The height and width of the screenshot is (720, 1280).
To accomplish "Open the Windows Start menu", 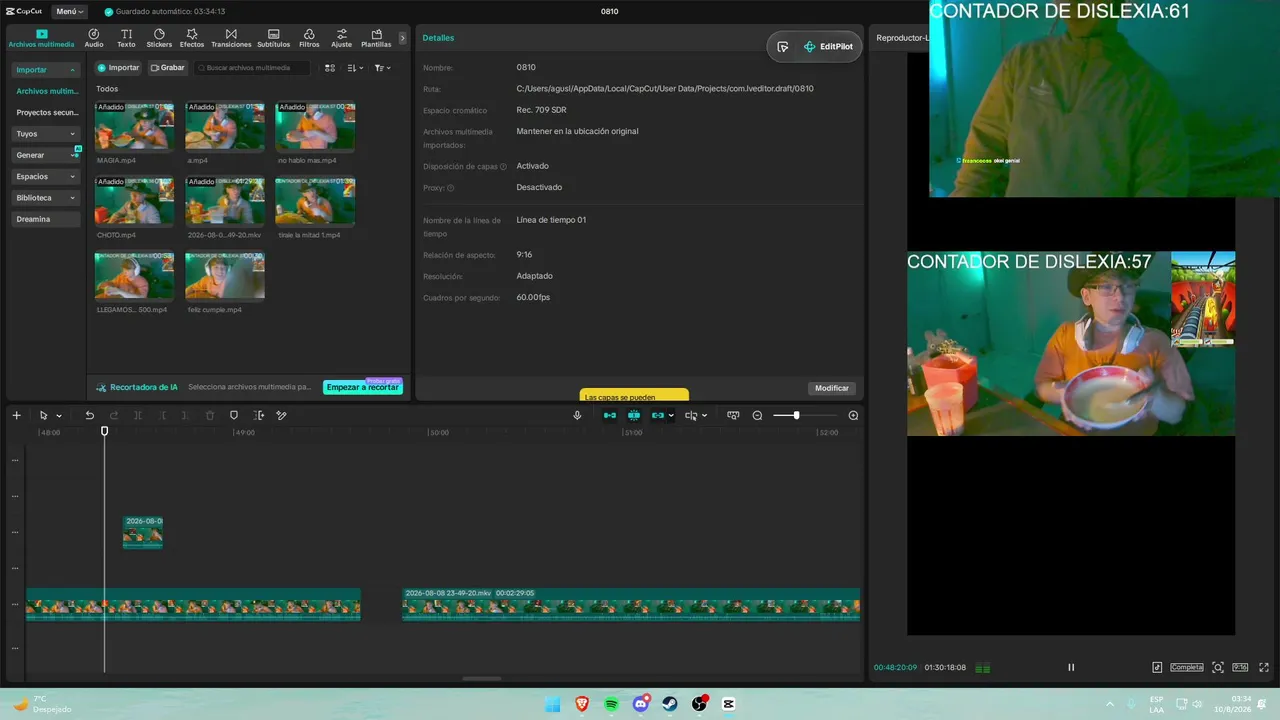I will click(552, 704).
